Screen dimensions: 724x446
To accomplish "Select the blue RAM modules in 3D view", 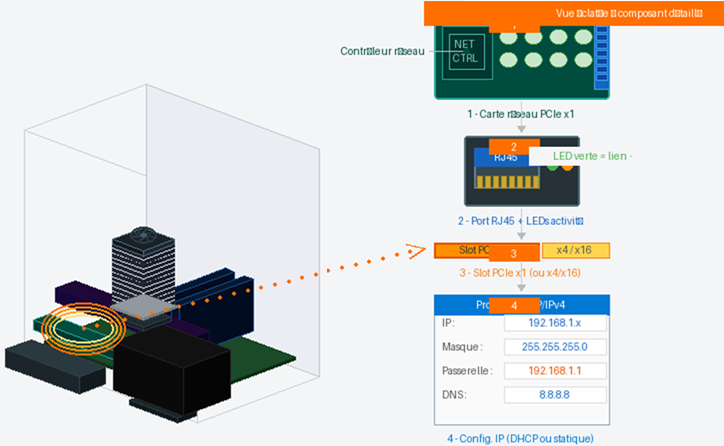I will [x=216, y=305].
